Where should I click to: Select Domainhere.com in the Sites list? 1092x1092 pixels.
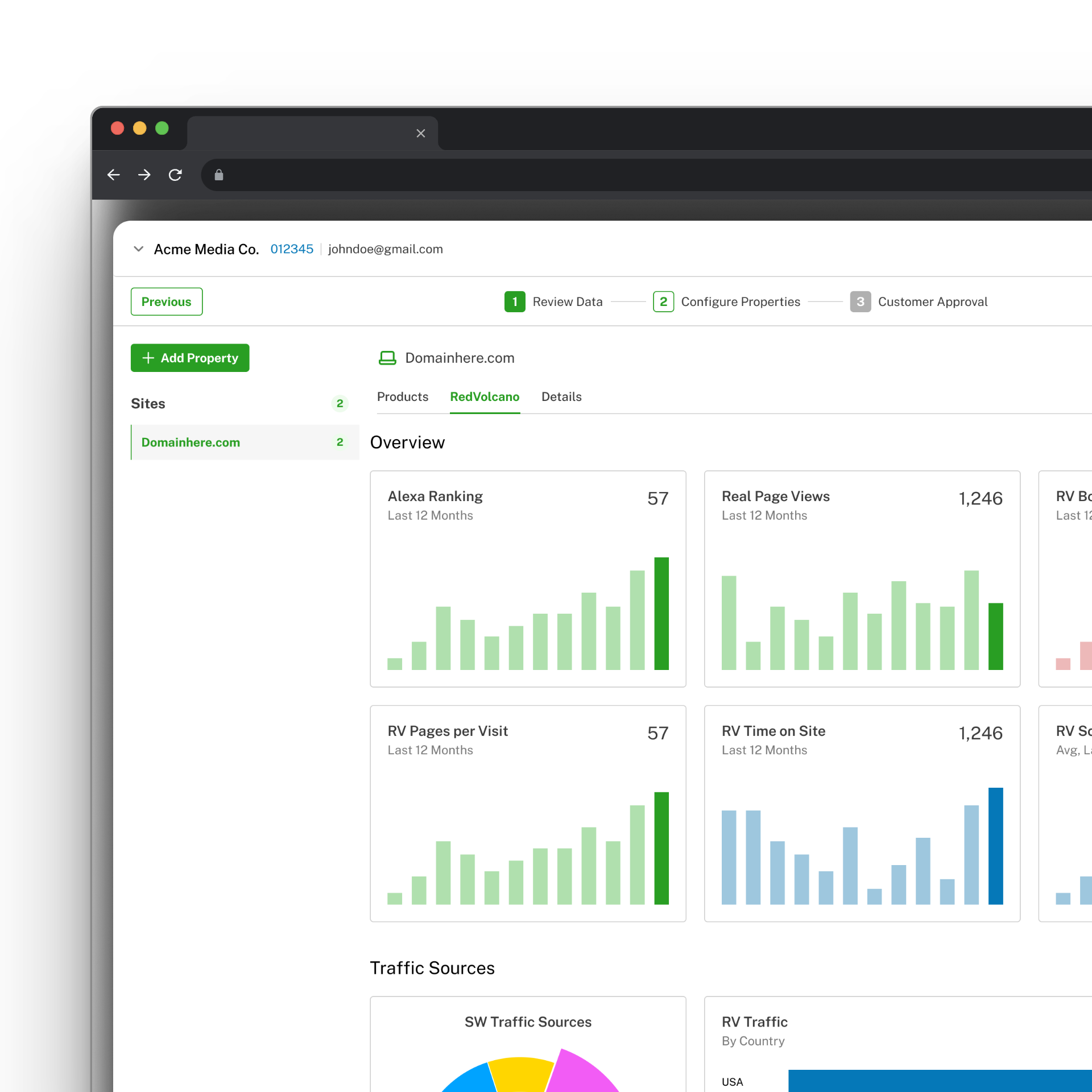coord(191,442)
